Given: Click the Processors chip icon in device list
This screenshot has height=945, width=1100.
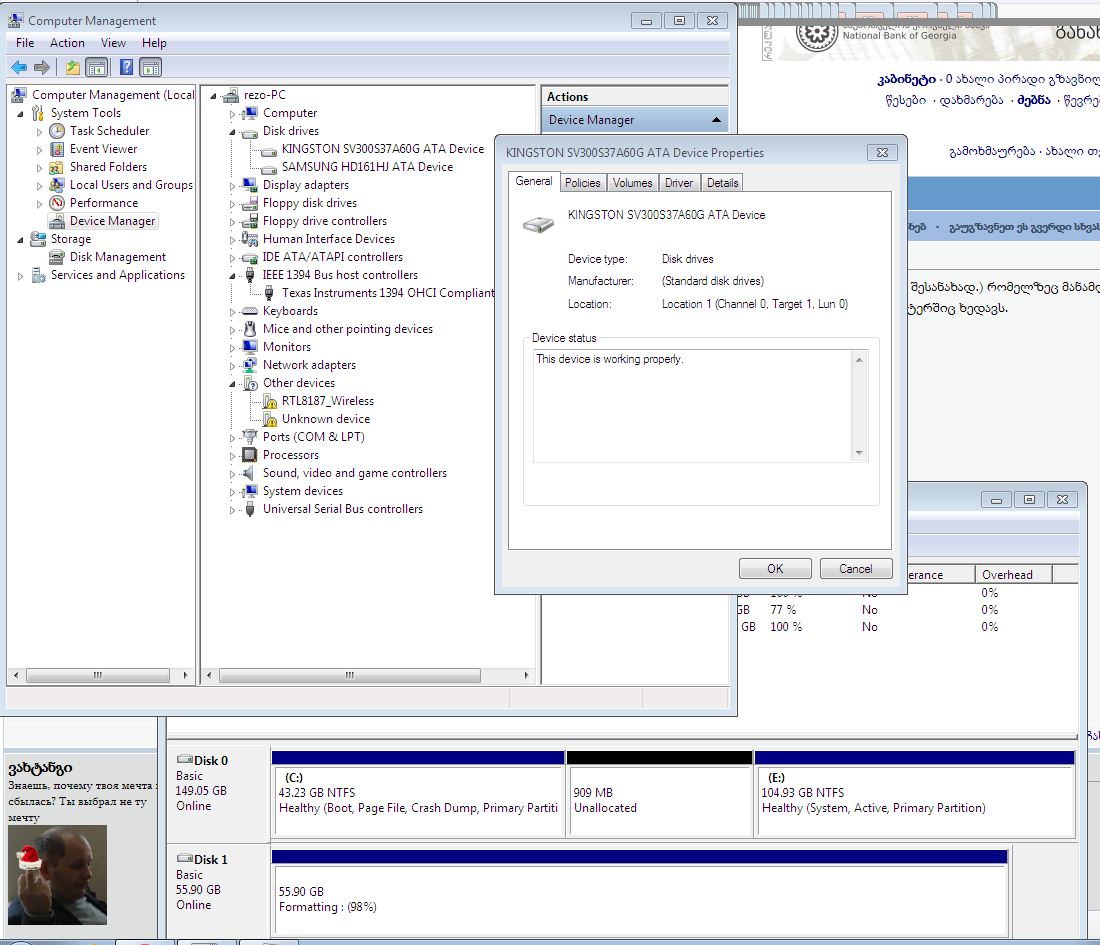Looking at the screenshot, I should coord(249,455).
